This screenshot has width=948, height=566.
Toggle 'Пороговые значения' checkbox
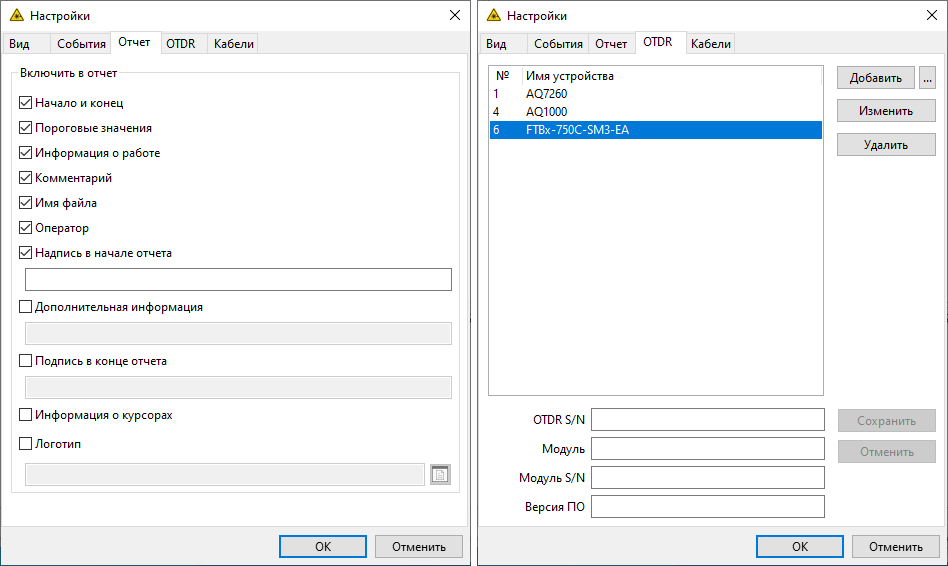pyautogui.click(x=25, y=128)
